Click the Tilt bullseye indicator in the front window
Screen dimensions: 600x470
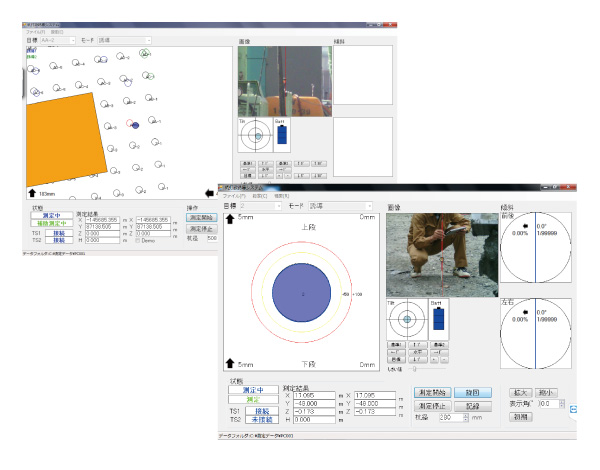(407, 319)
